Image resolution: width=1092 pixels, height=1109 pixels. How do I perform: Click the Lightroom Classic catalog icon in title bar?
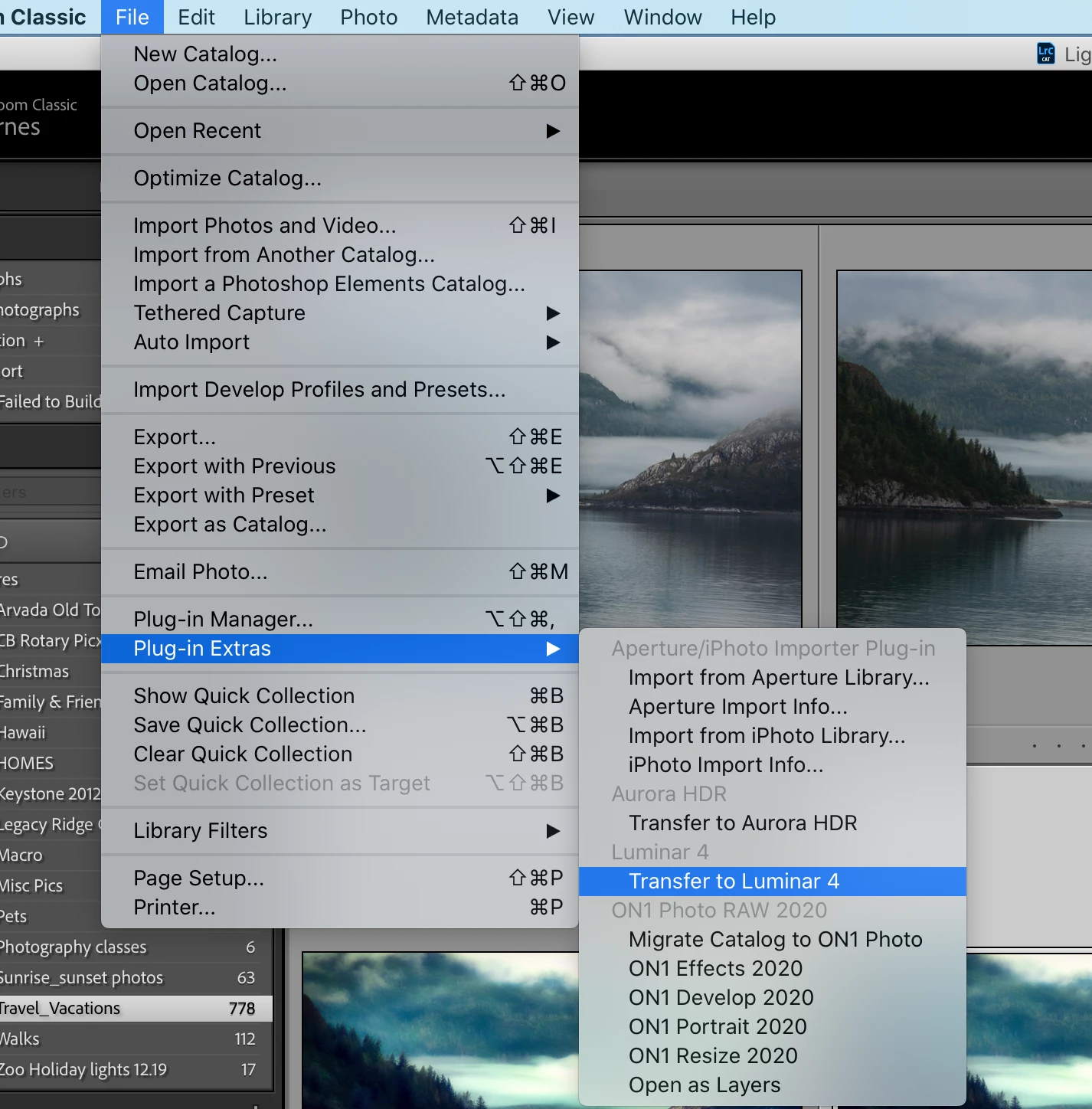point(1045,54)
